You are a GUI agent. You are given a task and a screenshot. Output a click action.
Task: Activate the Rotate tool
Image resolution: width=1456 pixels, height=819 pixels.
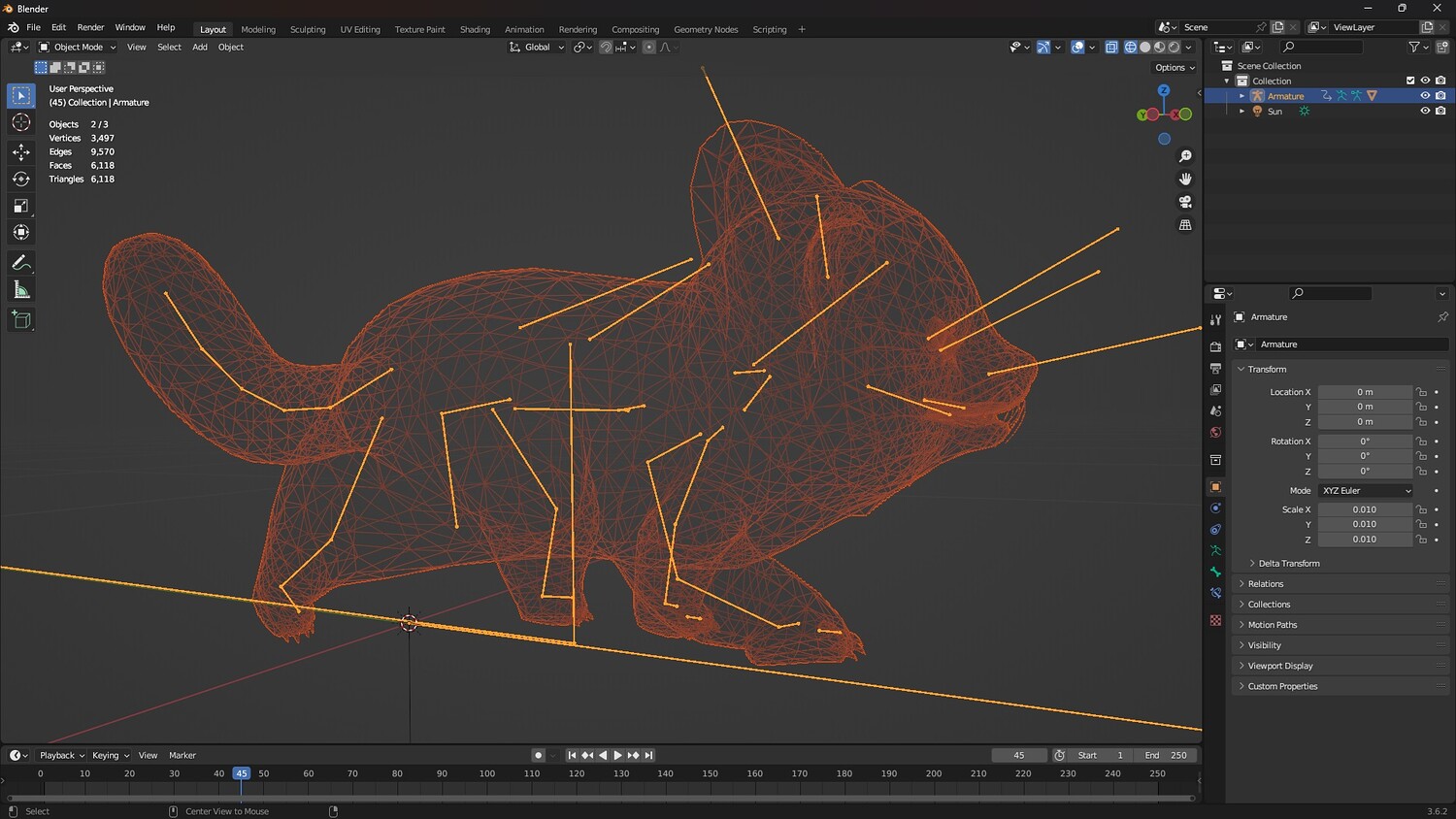(x=20, y=179)
